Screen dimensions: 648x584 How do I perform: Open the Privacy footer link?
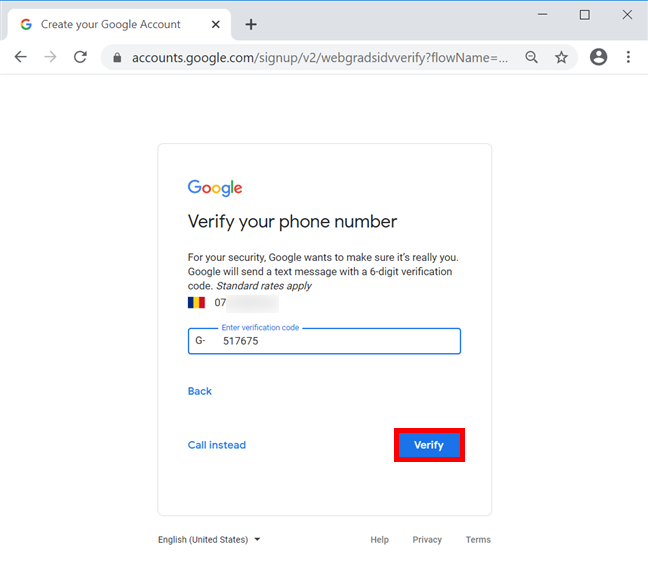(427, 540)
